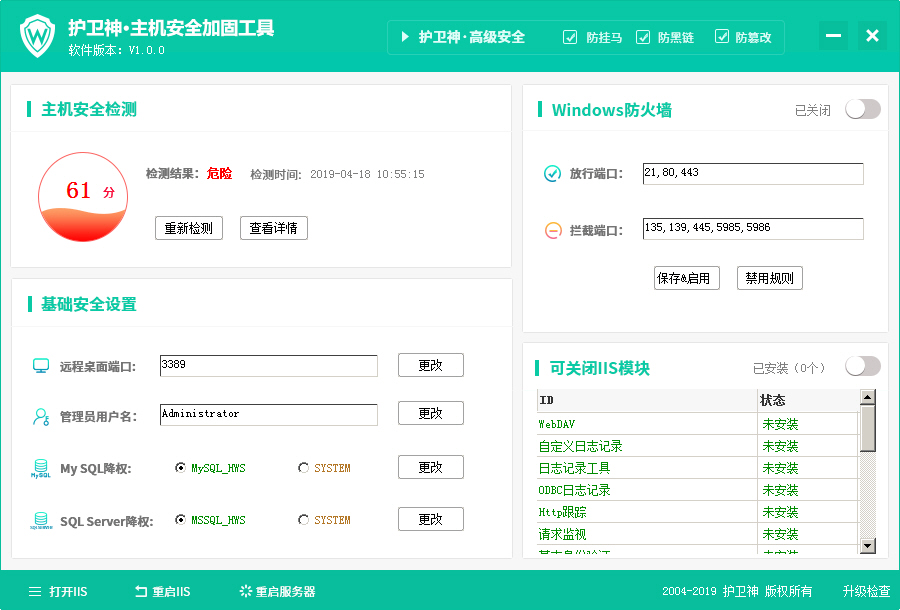
Task: Click the IIS module list scroll down arrow
Action: tap(868, 546)
